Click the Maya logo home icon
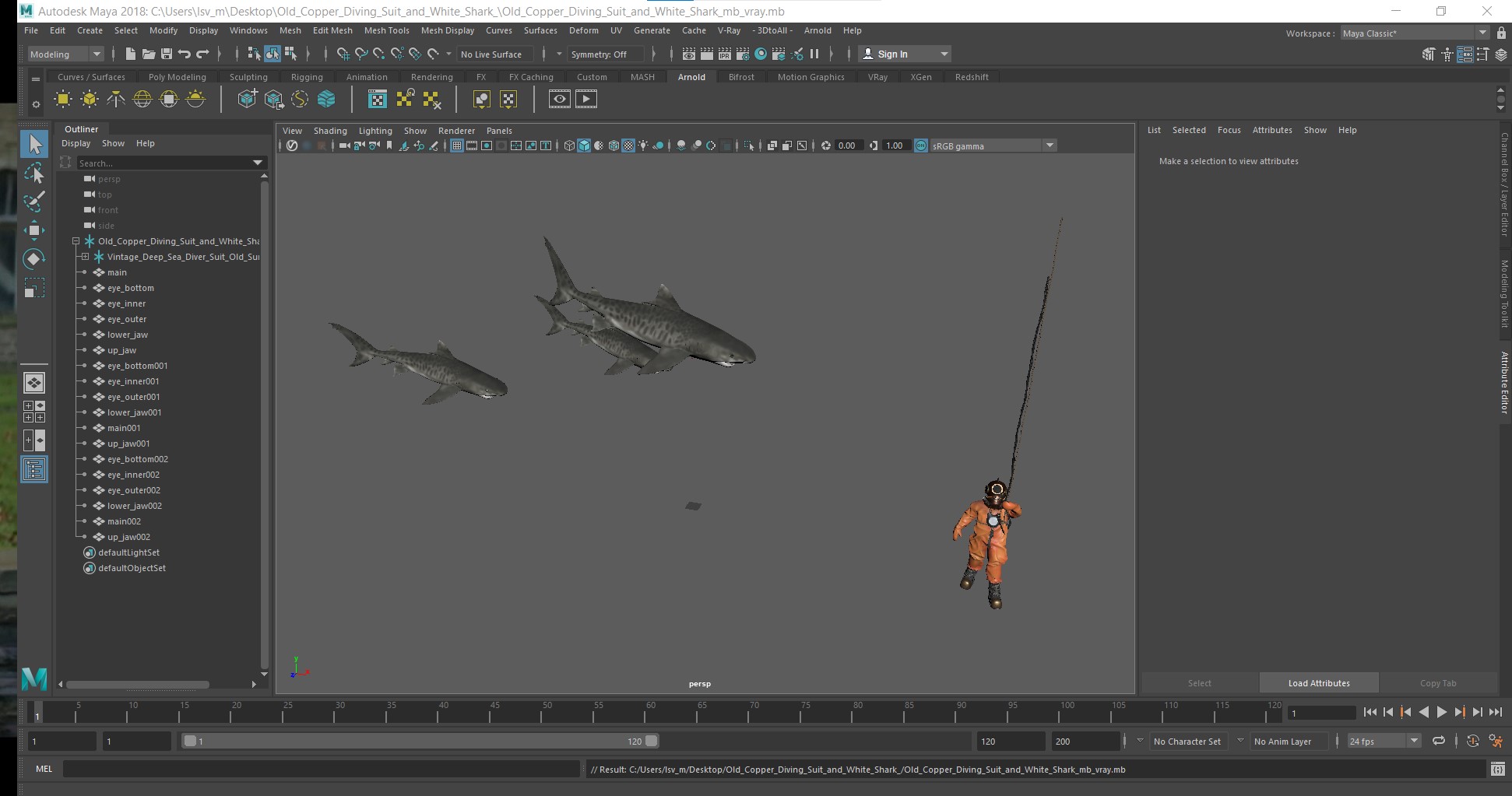Screen dimensions: 1512x796 tap(34, 679)
